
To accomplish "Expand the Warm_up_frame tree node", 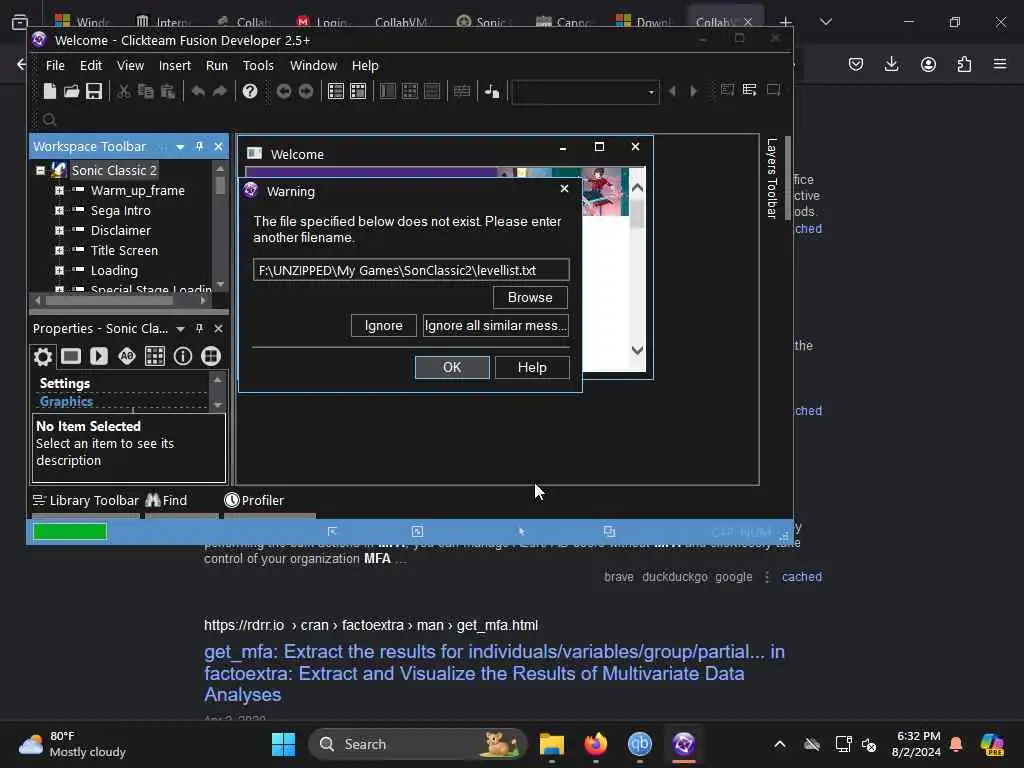I will coord(59,191).
